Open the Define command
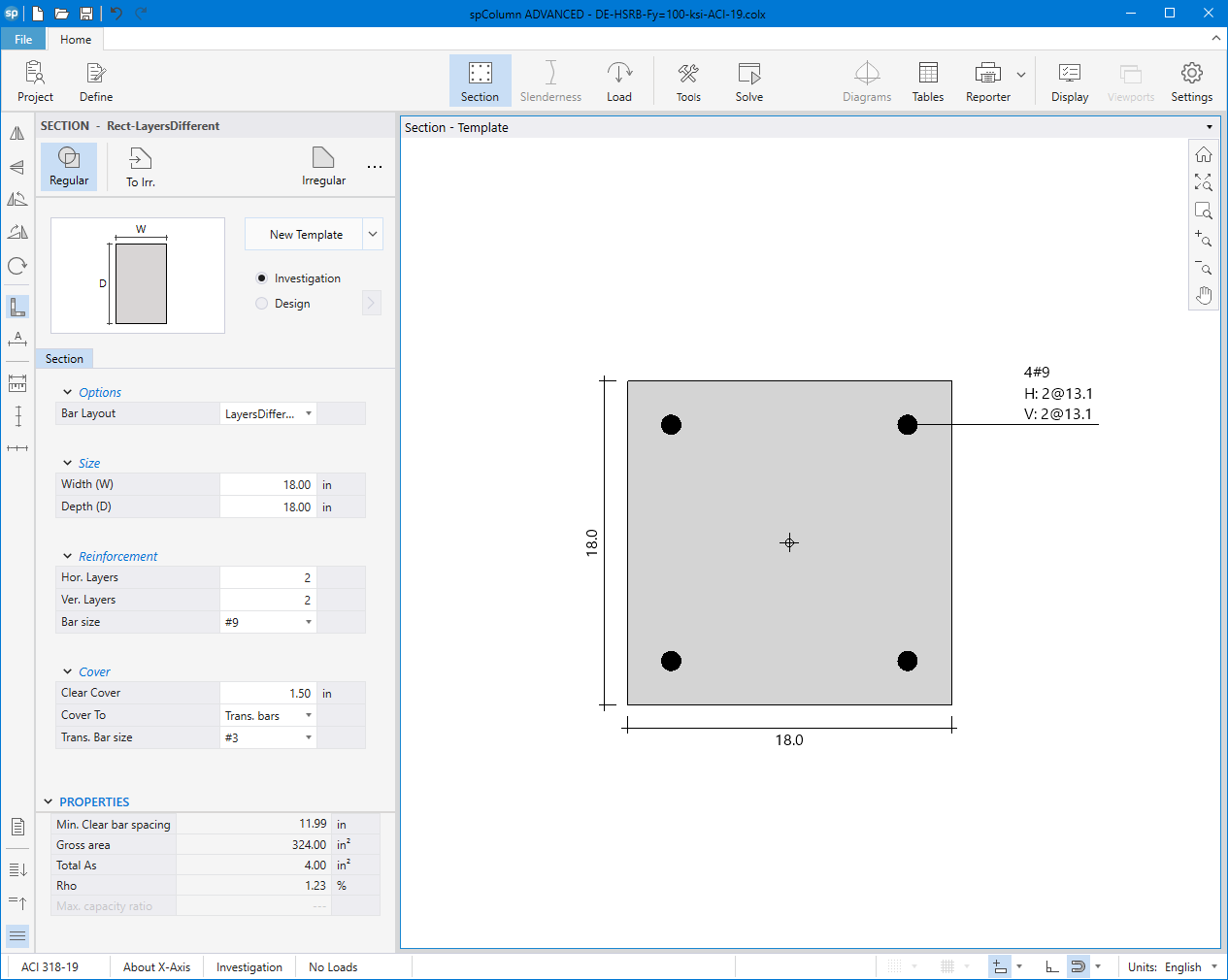 point(96,81)
